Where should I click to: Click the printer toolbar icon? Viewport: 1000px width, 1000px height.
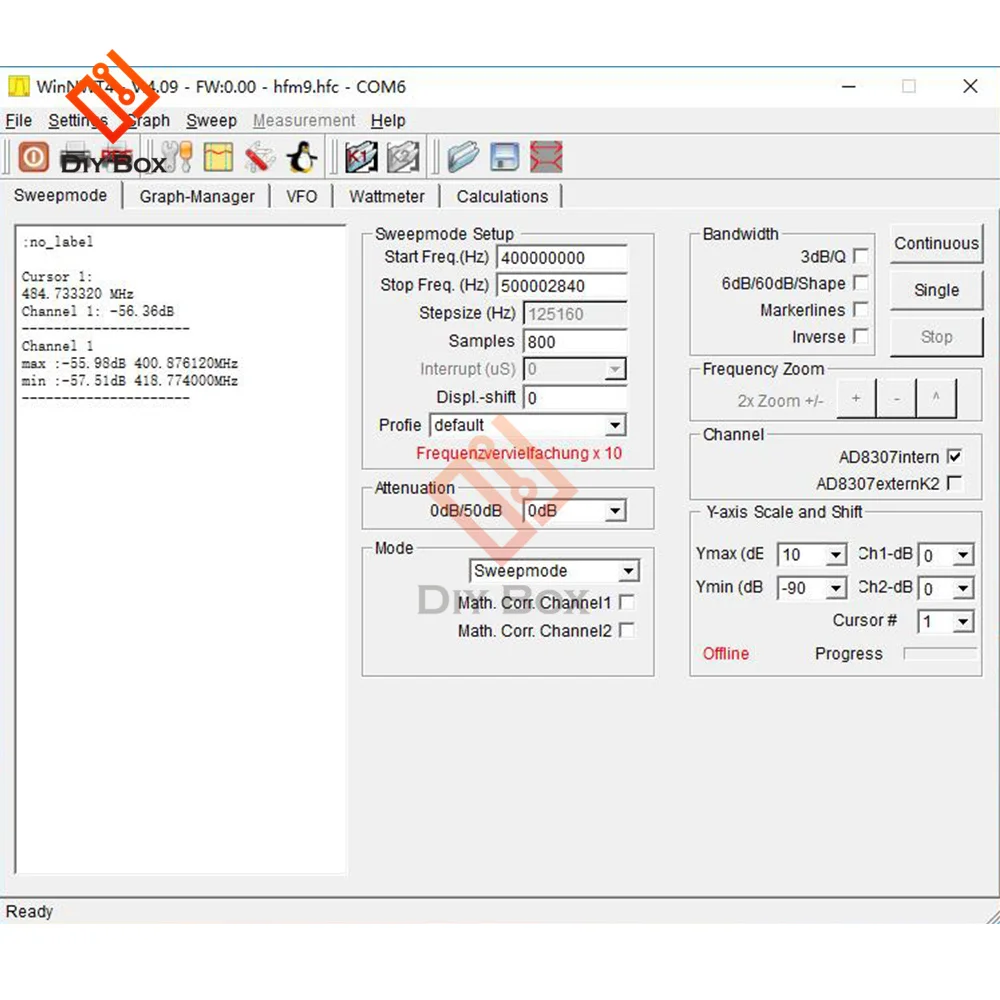point(75,157)
